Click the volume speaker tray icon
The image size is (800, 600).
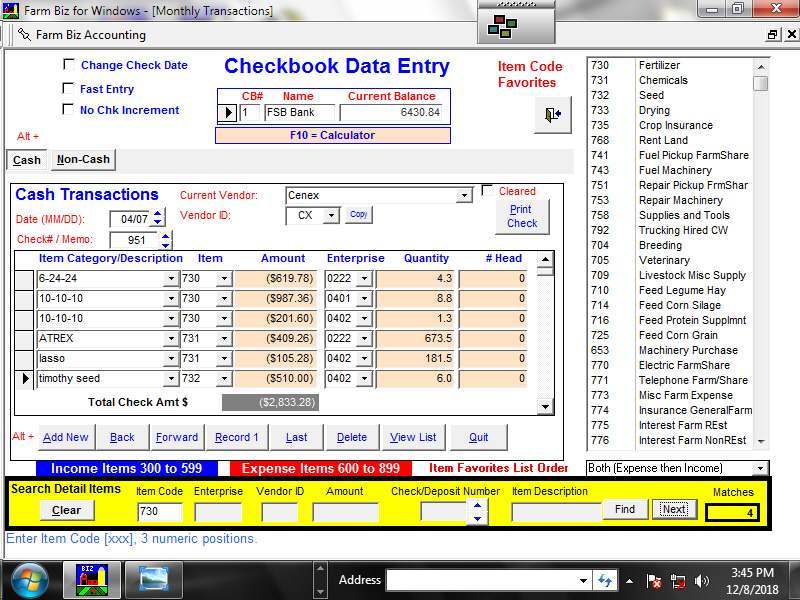click(x=702, y=581)
